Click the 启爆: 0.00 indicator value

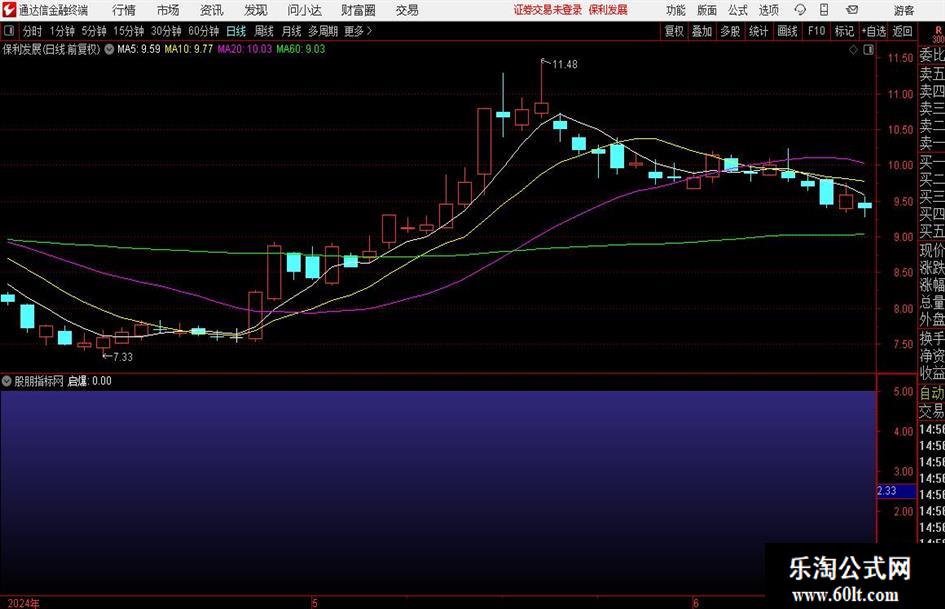(90, 381)
